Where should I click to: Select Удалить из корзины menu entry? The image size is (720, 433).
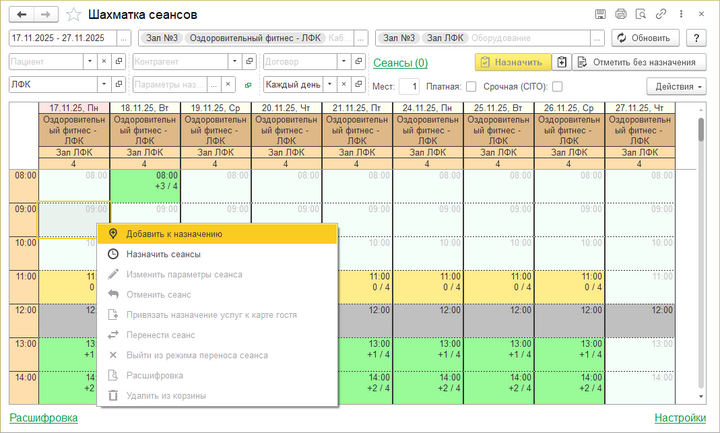pos(217,395)
